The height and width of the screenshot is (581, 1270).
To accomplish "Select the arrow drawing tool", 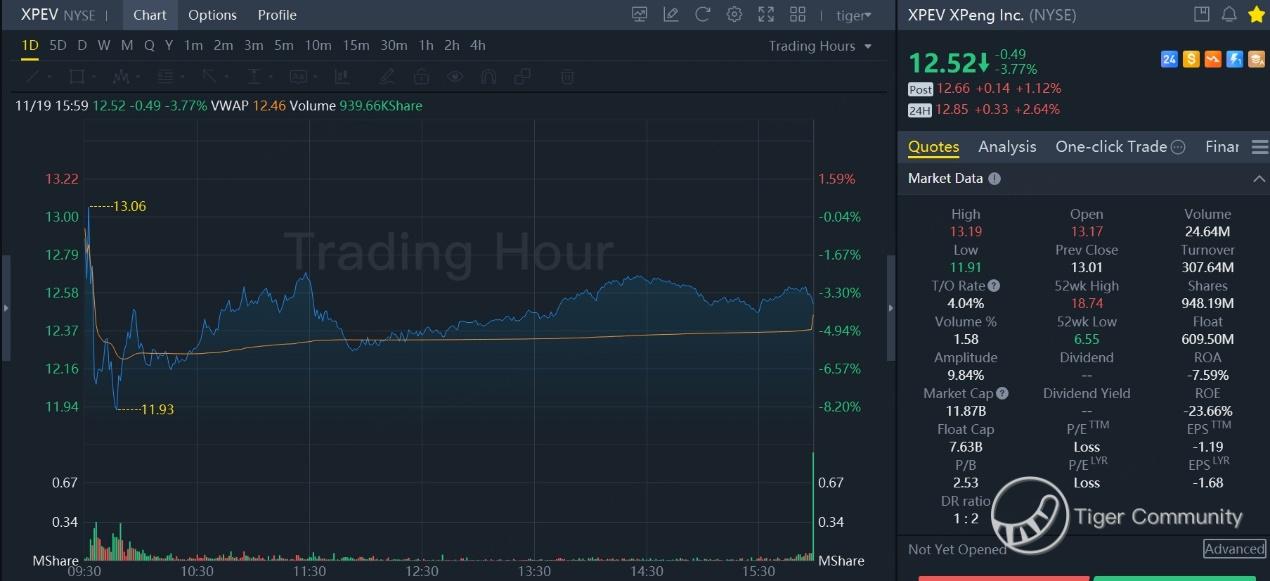I will (x=210, y=76).
